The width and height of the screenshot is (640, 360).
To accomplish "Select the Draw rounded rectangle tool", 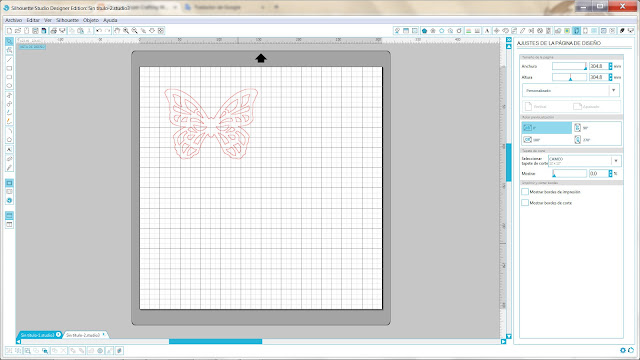I will click(x=9, y=77).
